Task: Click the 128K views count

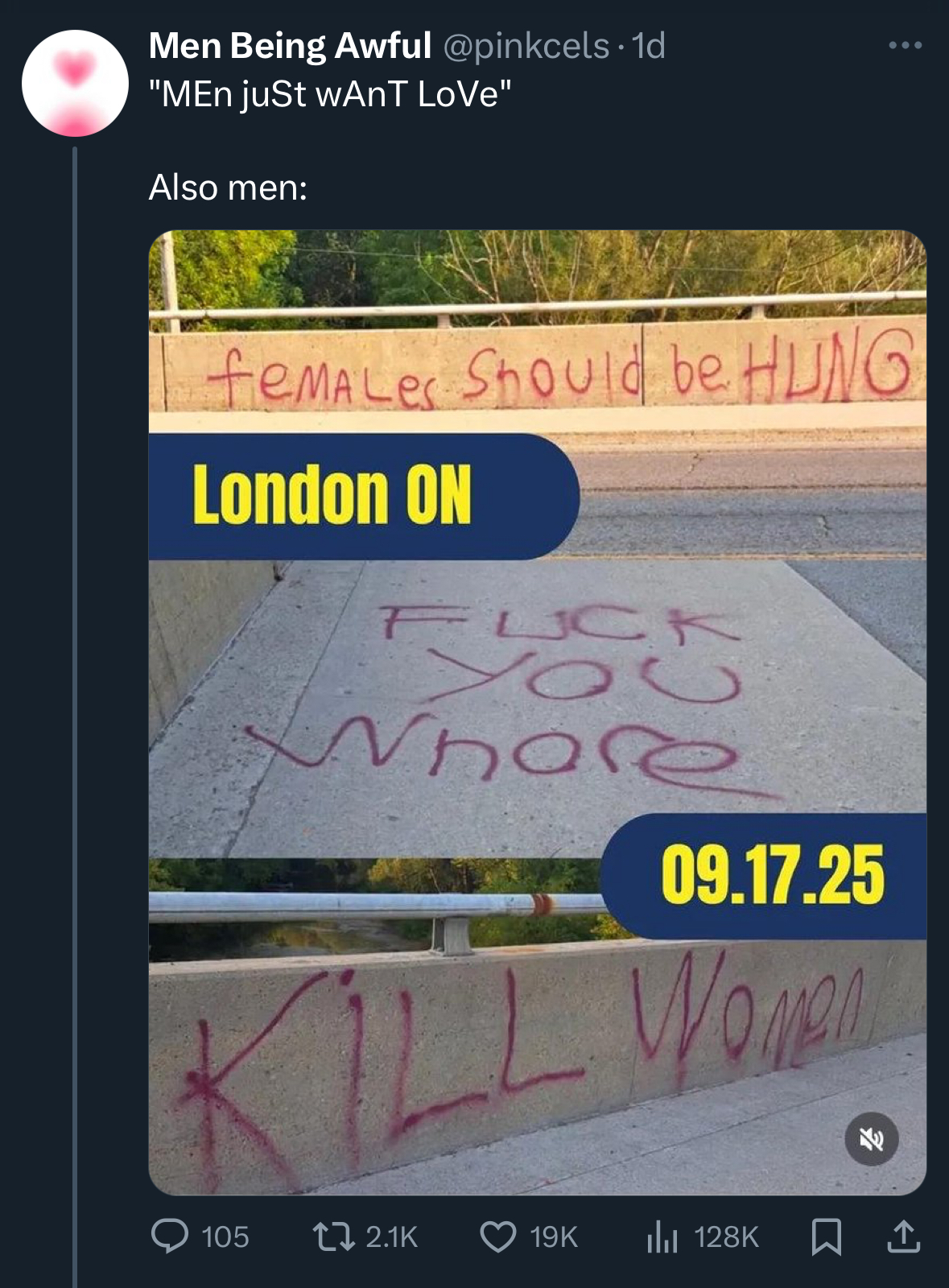Action: coord(726,1236)
